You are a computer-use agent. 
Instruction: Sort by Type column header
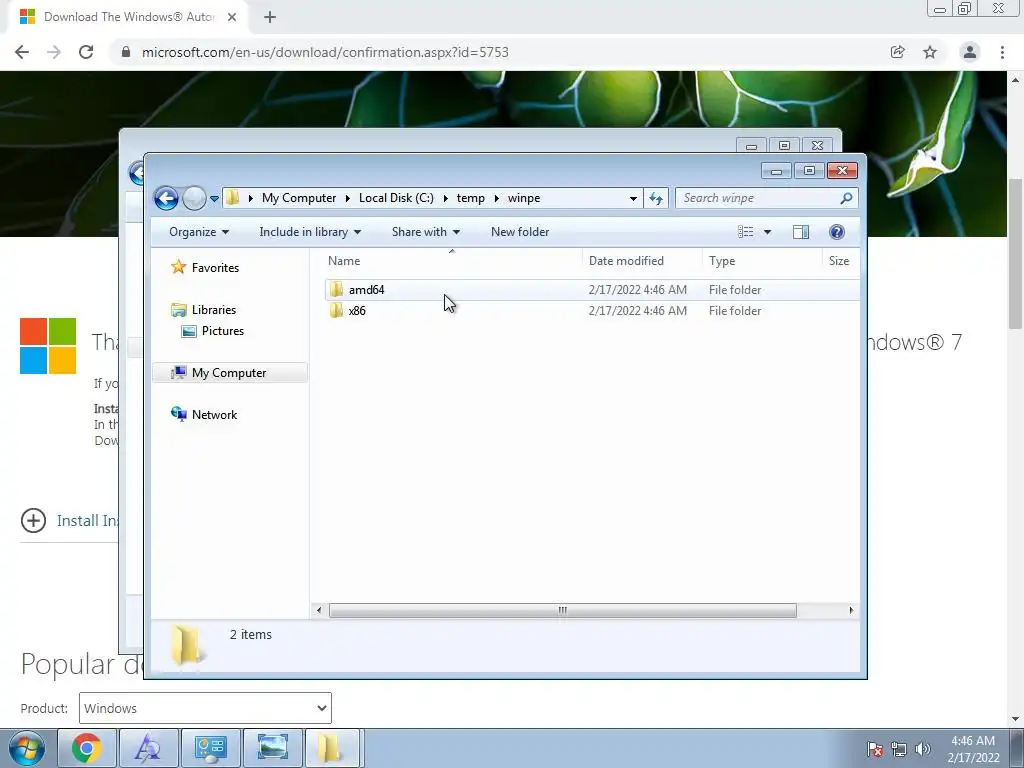coord(761,261)
